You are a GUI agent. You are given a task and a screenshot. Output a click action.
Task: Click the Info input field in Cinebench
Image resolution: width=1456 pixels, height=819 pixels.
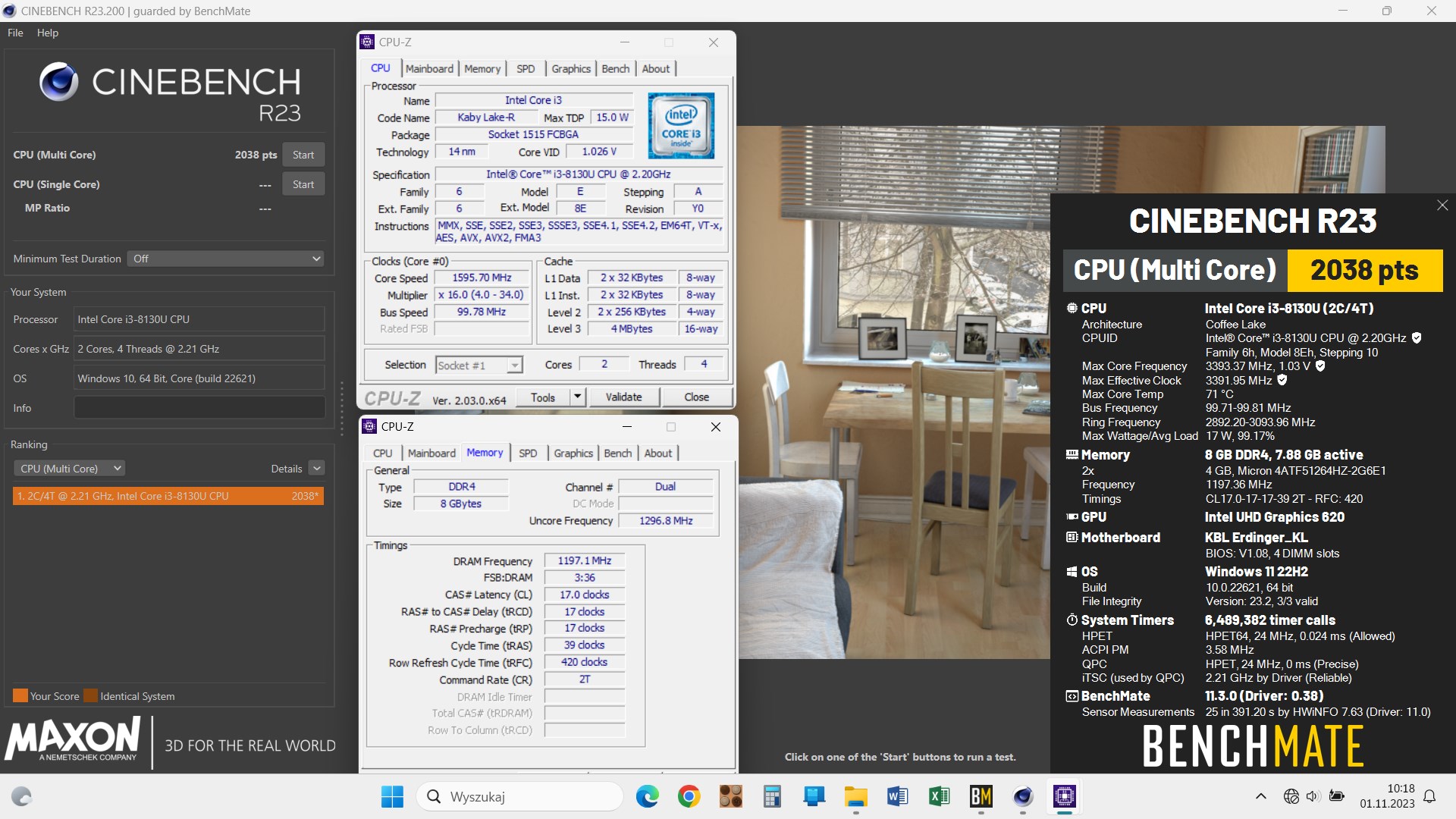(x=199, y=408)
